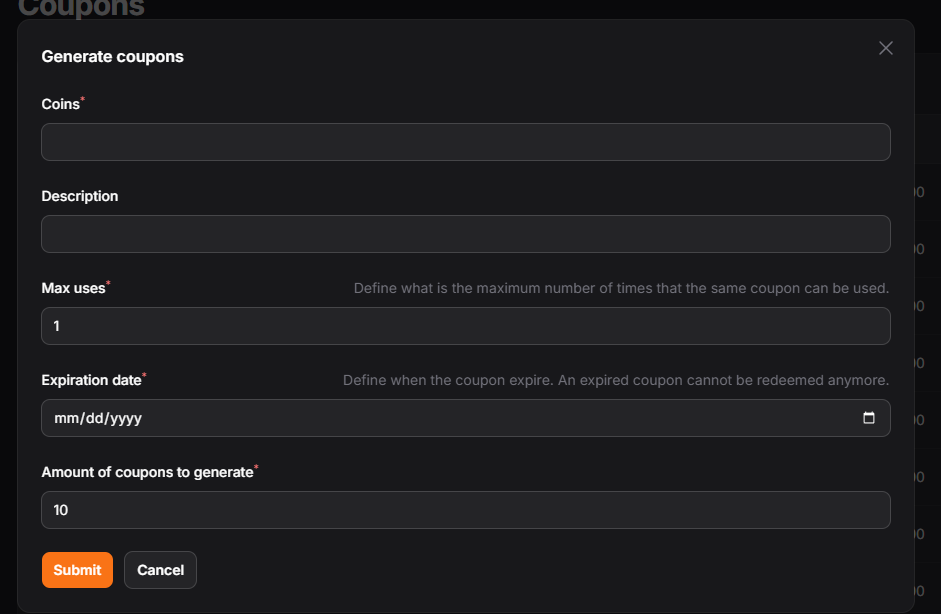Select the month segment 'mm' in date field
Screen dimensions: 941x614
pyautogui.click(x=65, y=419)
